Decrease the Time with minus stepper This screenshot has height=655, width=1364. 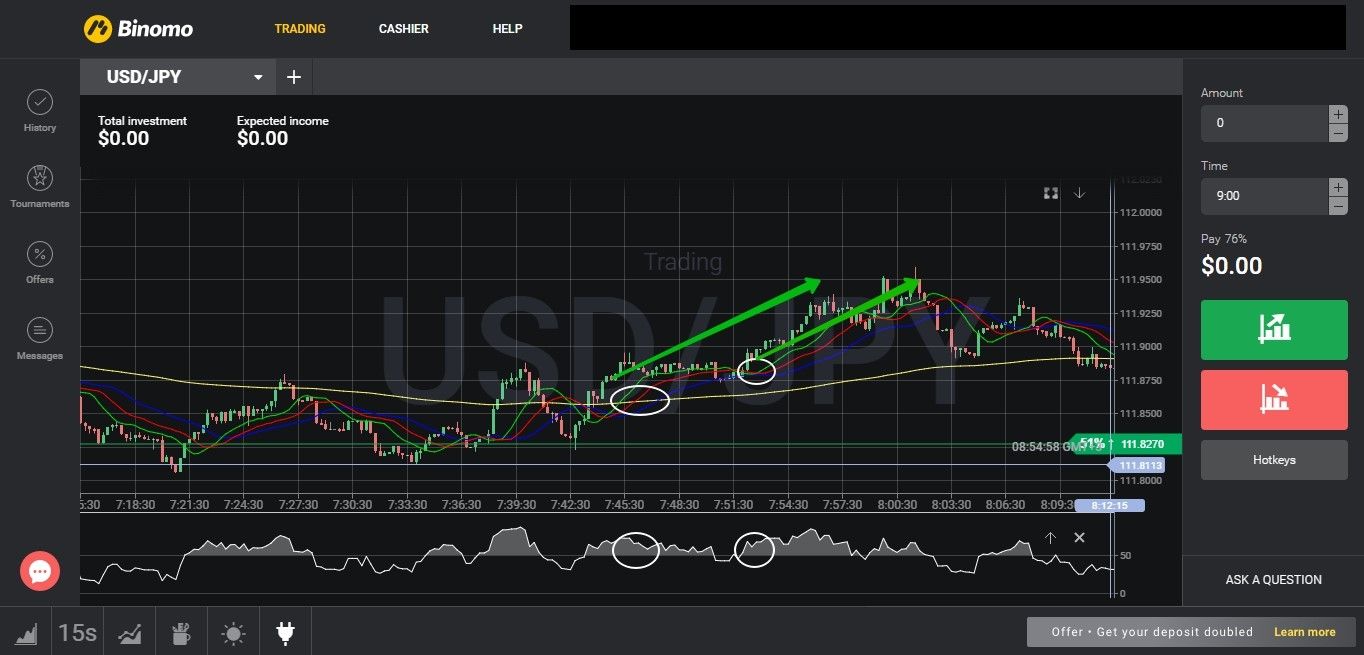point(1339,206)
